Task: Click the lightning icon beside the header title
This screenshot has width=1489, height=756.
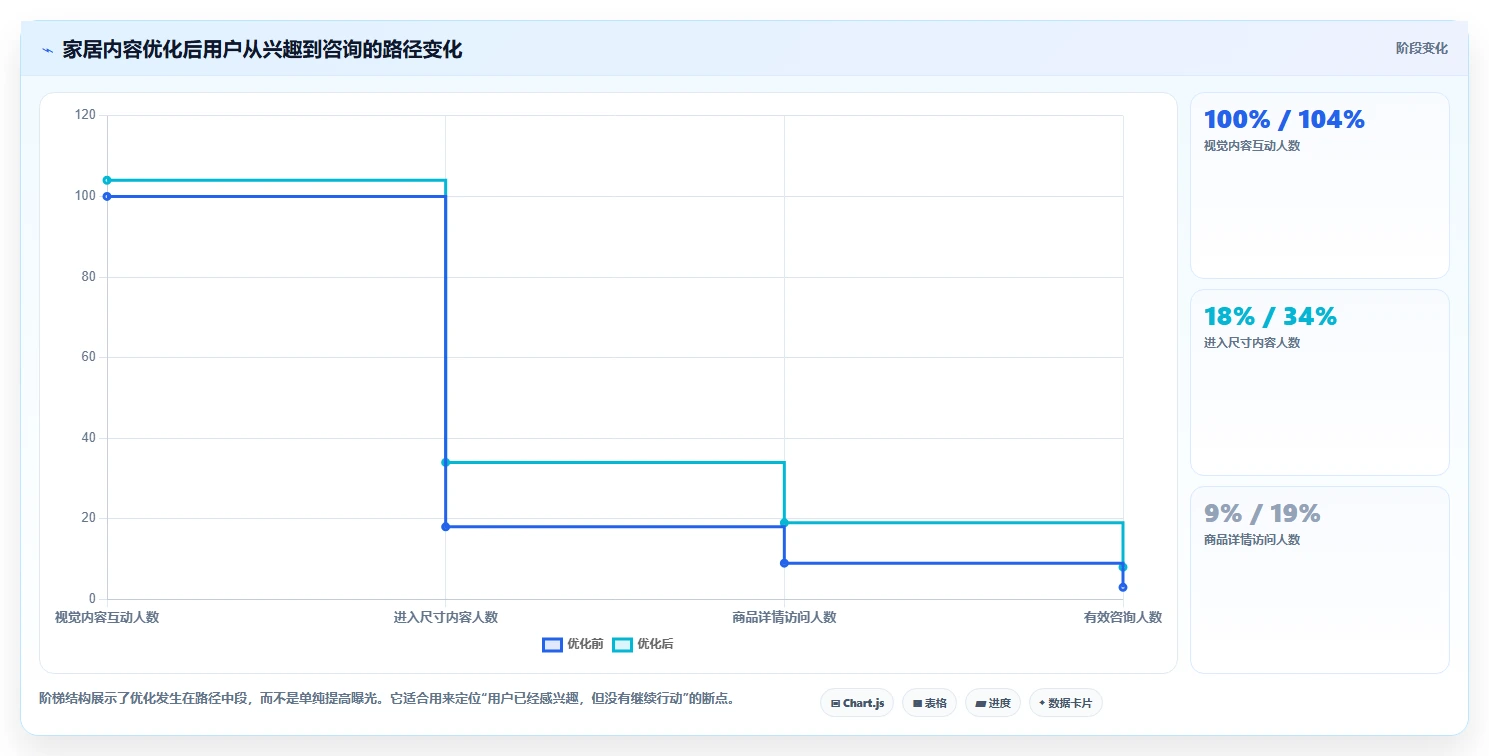Action: (47, 50)
